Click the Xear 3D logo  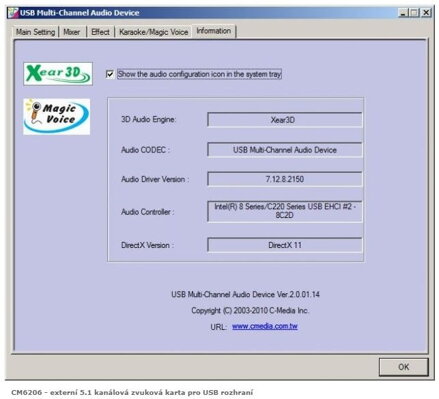[x=58, y=73]
